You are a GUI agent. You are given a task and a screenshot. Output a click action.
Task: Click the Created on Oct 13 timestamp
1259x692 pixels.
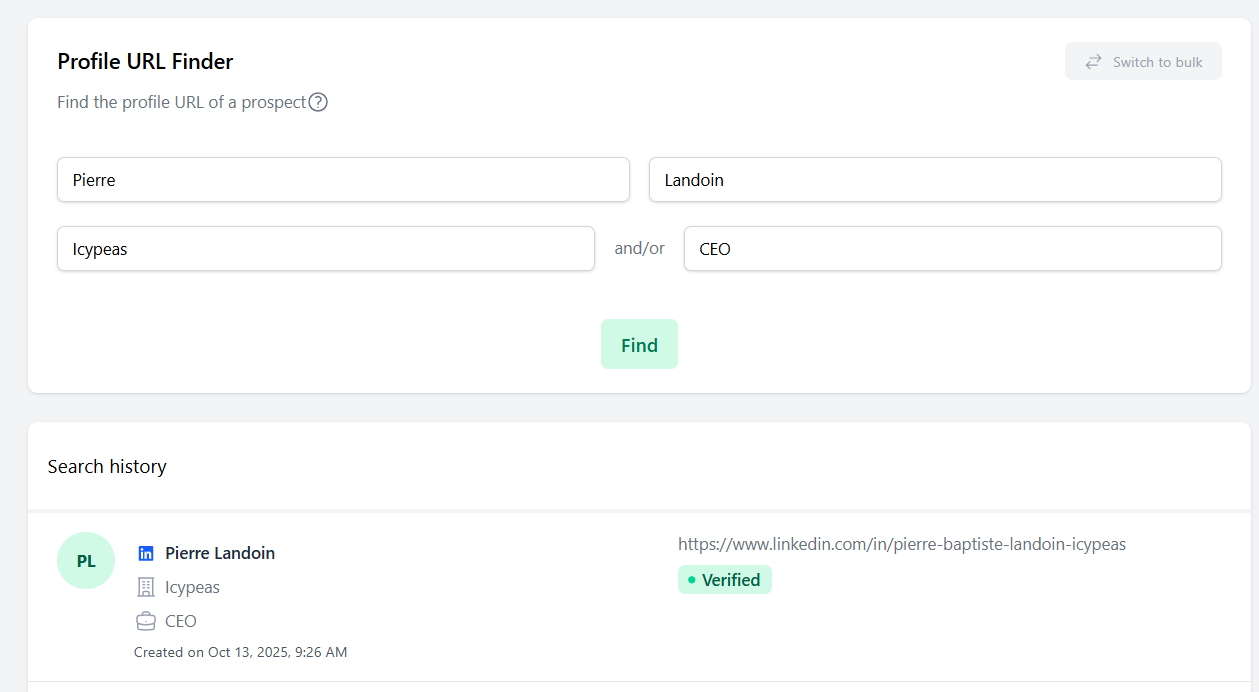click(240, 652)
